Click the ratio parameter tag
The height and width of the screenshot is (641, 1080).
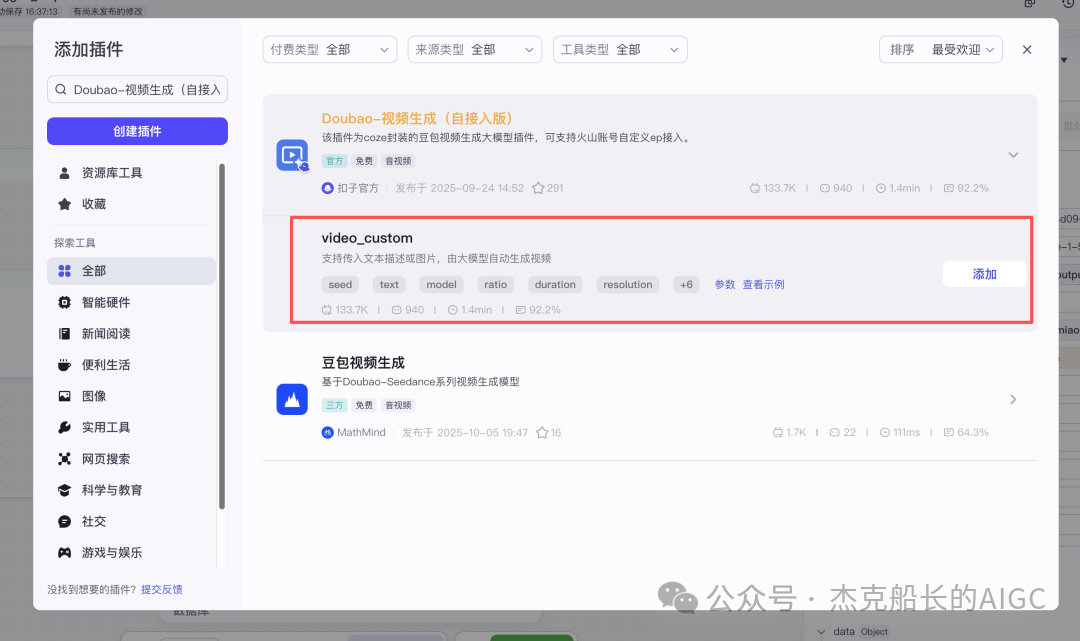(495, 284)
